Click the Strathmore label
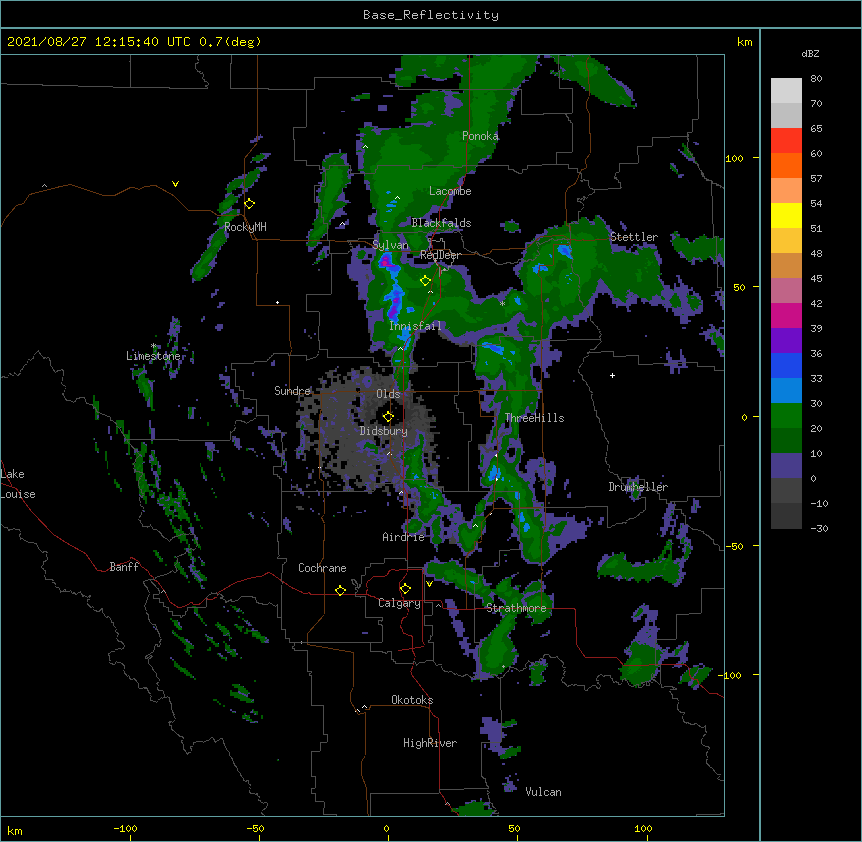 point(516,608)
